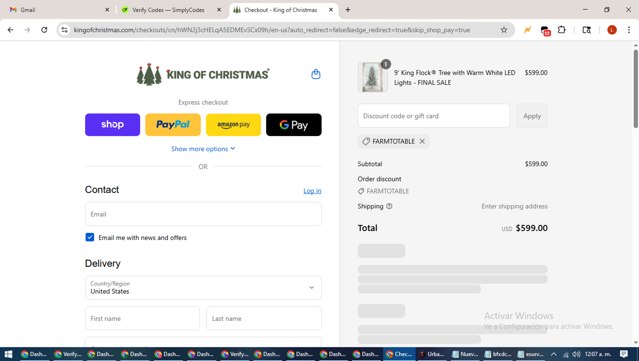Close the Gmail tab

click(107, 10)
